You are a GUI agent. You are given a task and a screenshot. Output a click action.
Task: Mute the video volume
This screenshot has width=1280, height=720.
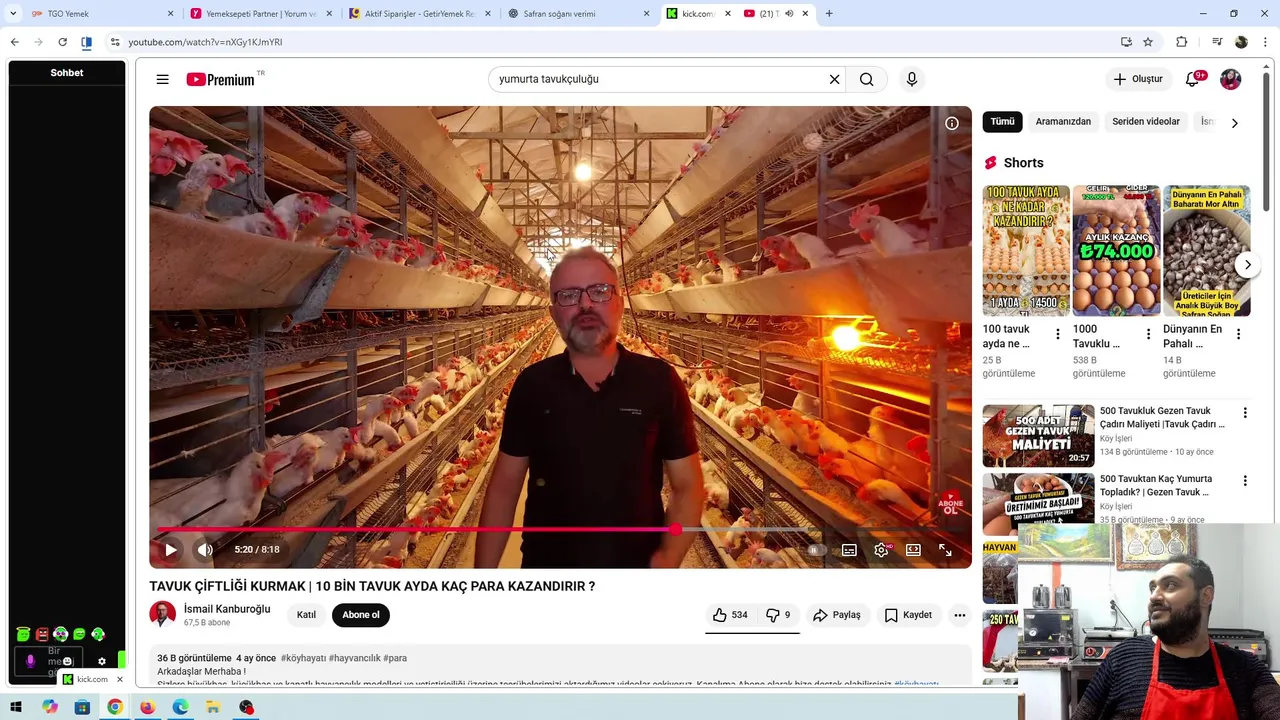tap(205, 549)
